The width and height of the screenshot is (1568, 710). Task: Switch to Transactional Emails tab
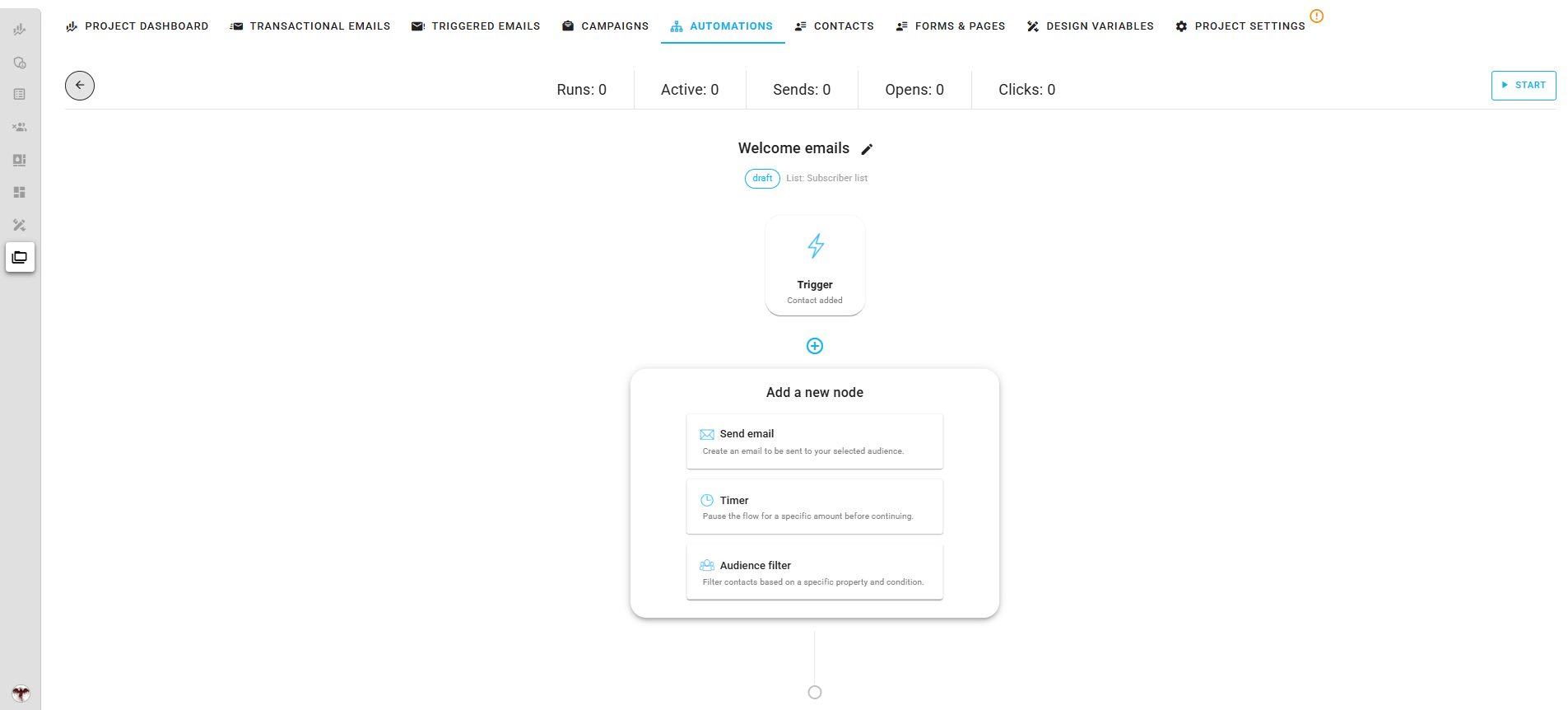click(x=310, y=26)
